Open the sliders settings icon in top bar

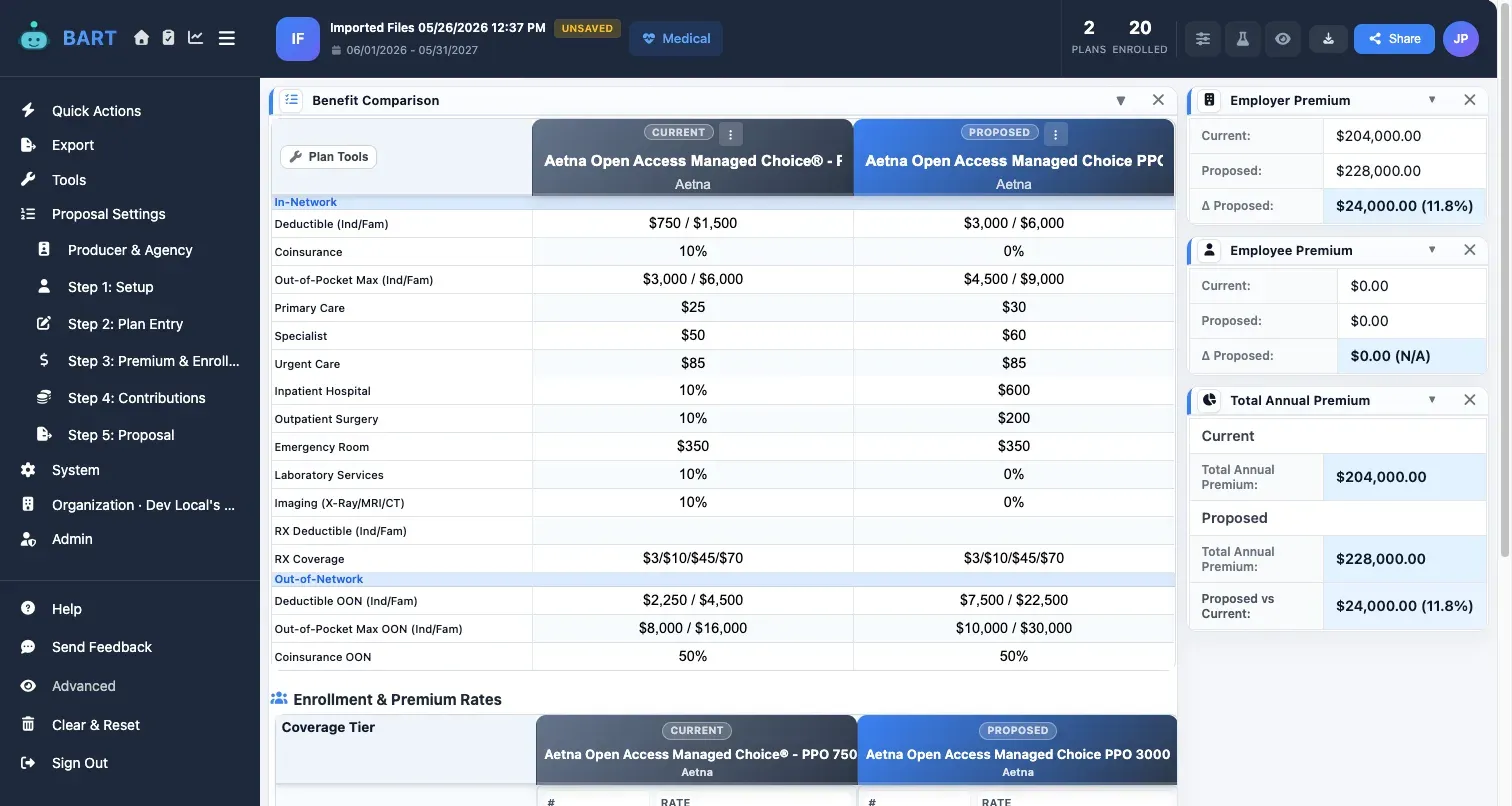tap(1203, 39)
